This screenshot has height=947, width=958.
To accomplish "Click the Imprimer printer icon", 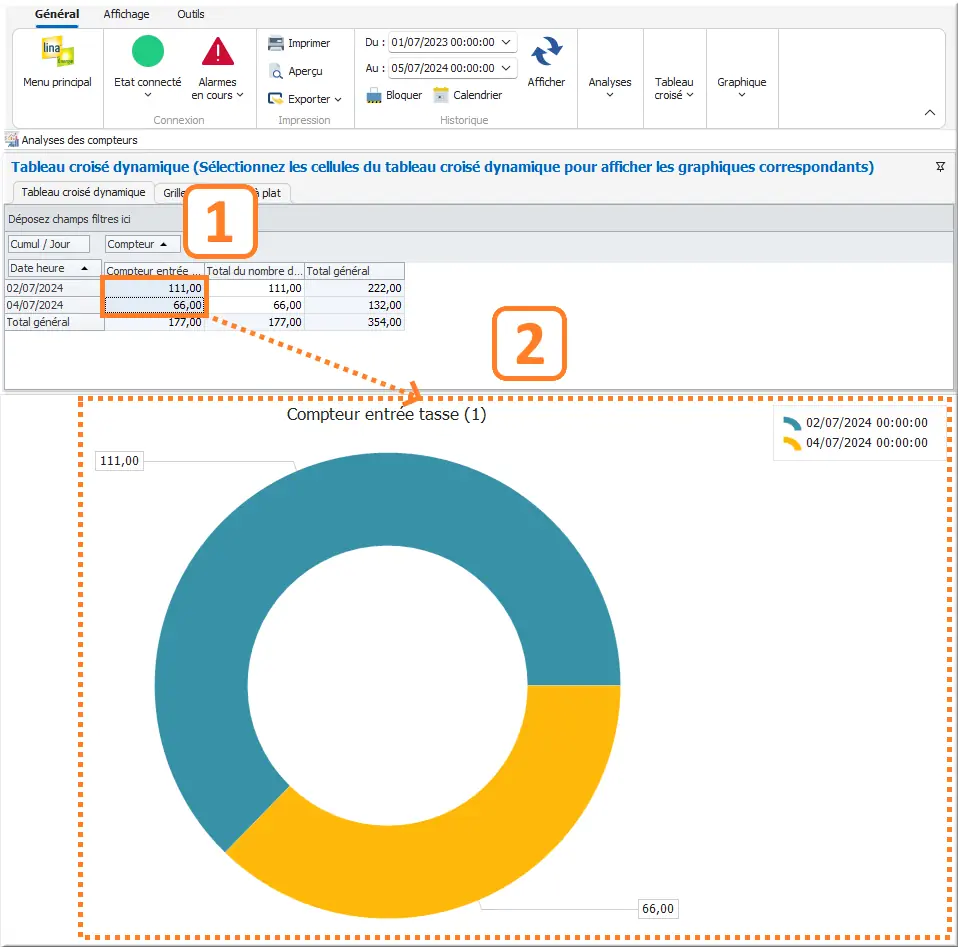I will coord(276,43).
